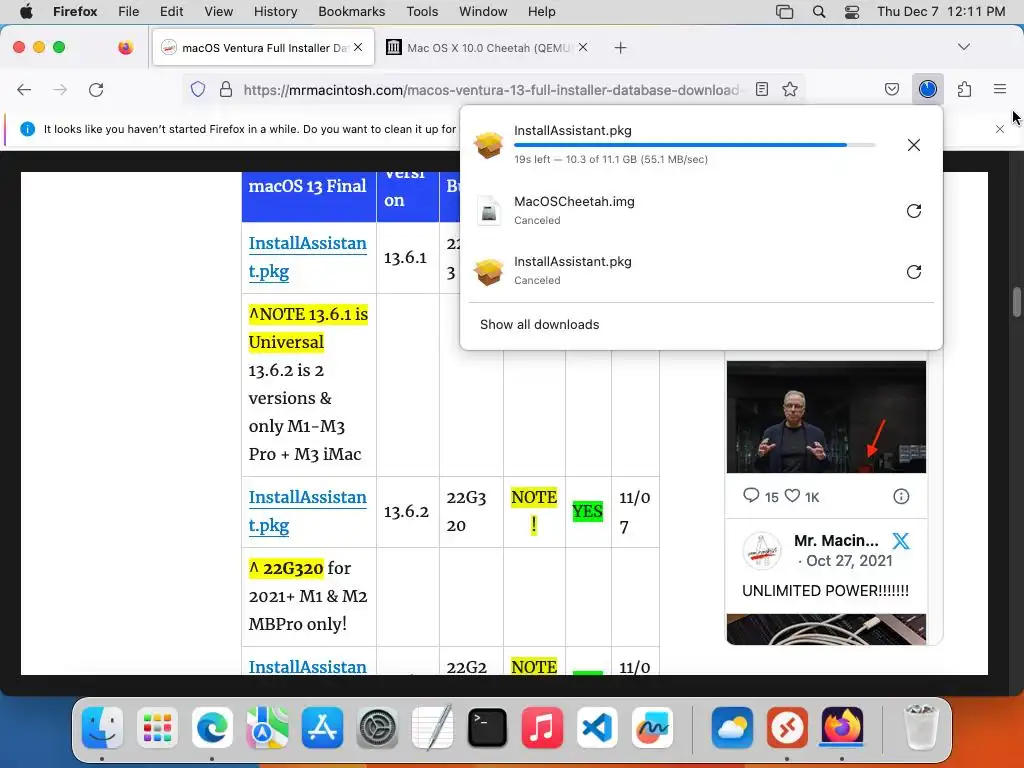Open Launchpad from the Dock
1024x768 pixels.
pyautogui.click(x=157, y=728)
